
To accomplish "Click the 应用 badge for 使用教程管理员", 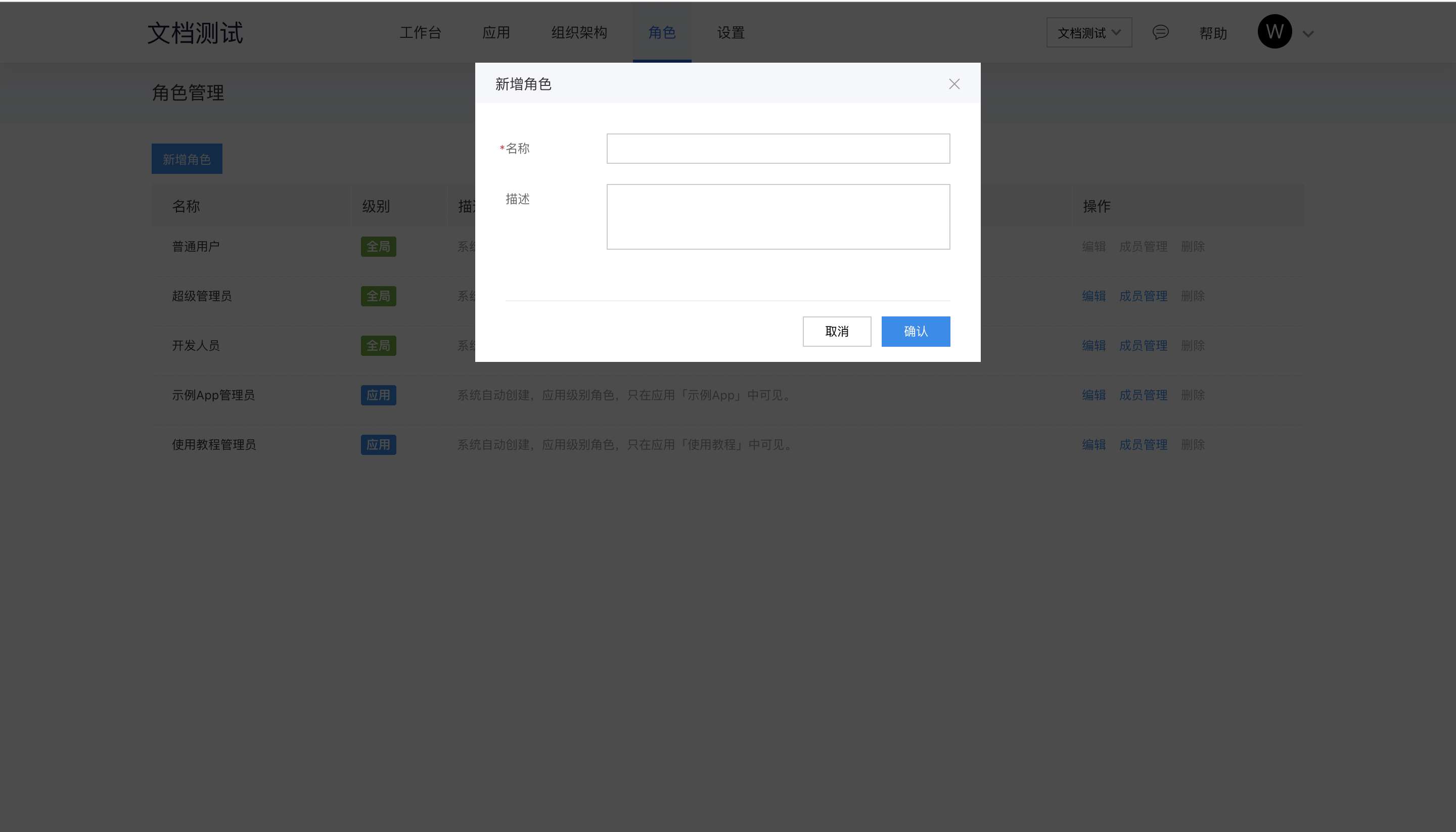I will click(378, 445).
